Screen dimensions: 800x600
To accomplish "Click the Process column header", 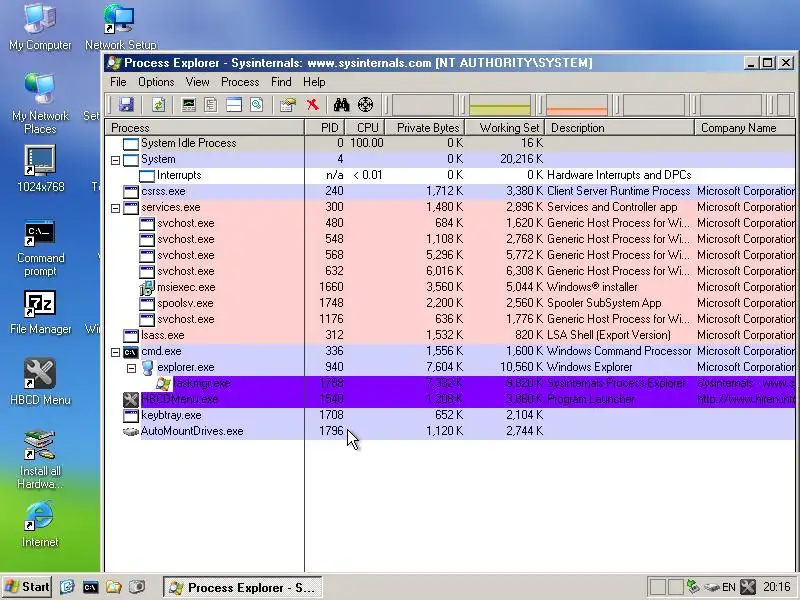I will tap(205, 128).
